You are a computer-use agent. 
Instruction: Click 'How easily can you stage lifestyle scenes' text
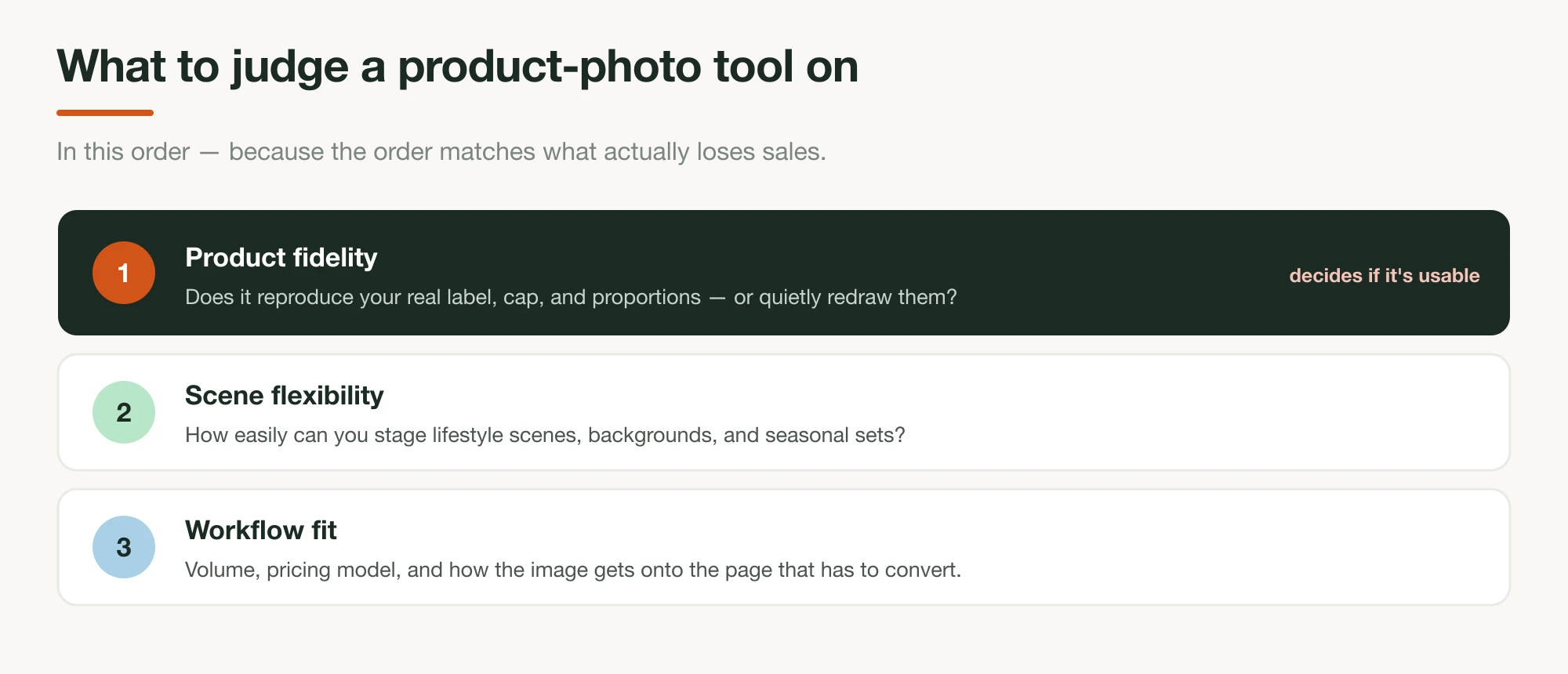545,435
